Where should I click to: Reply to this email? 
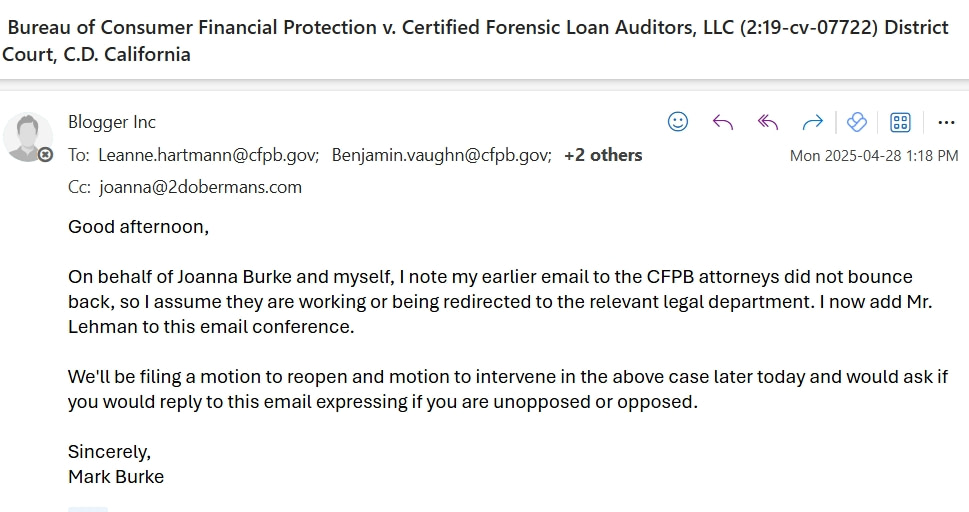point(722,122)
